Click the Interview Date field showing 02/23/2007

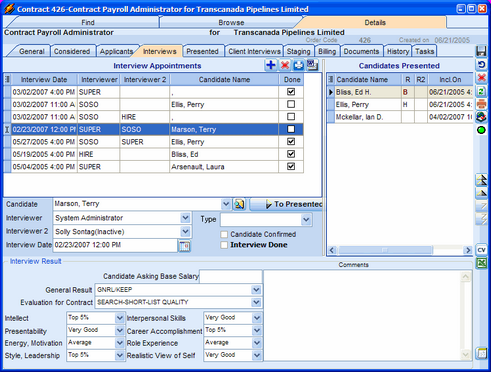coord(115,245)
